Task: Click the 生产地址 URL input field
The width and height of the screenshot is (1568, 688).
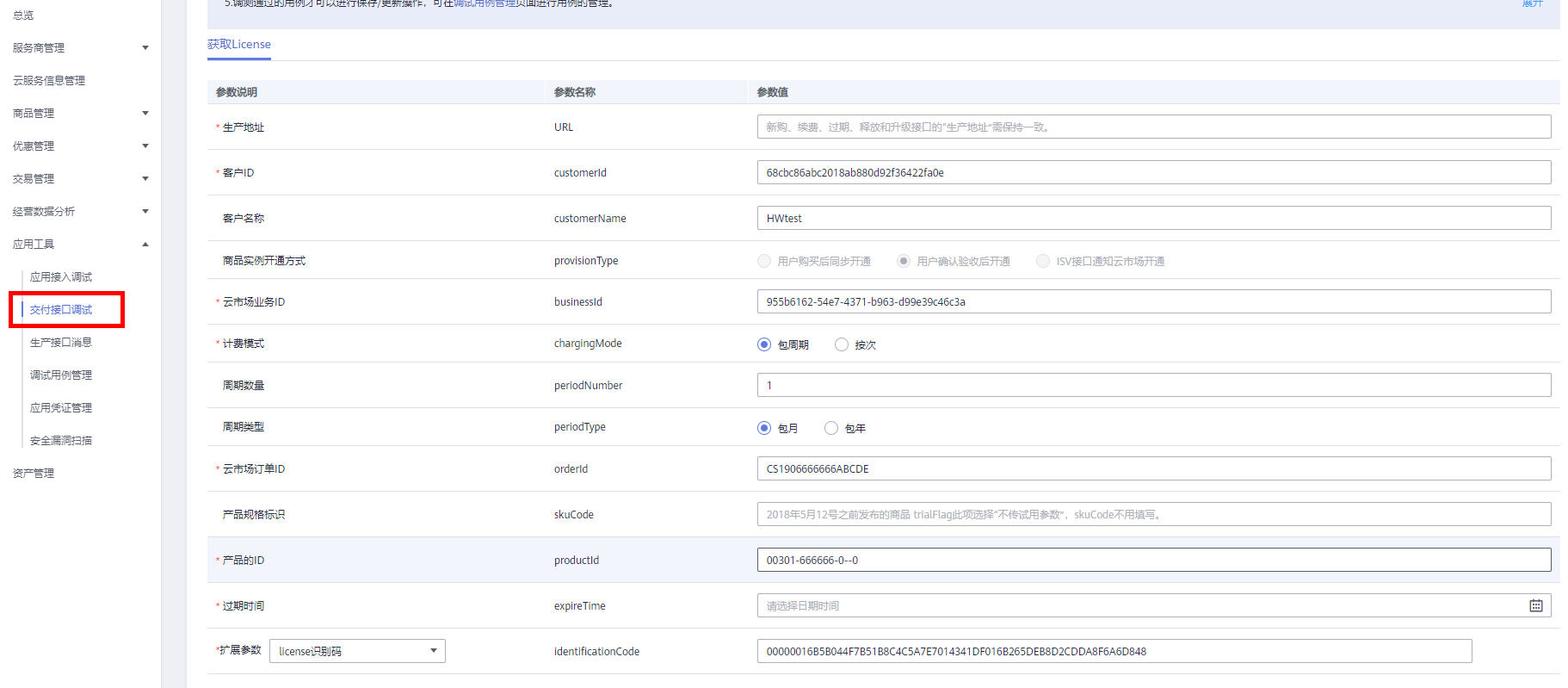Action: coord(1153,127)
